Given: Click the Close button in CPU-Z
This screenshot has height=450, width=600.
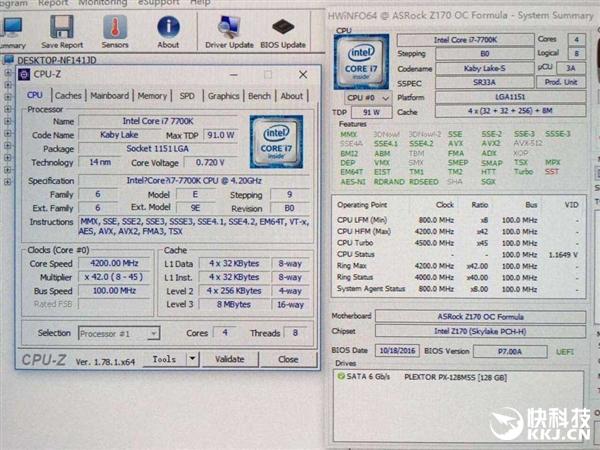Looking at the screenshot, I should pos(288,359).
